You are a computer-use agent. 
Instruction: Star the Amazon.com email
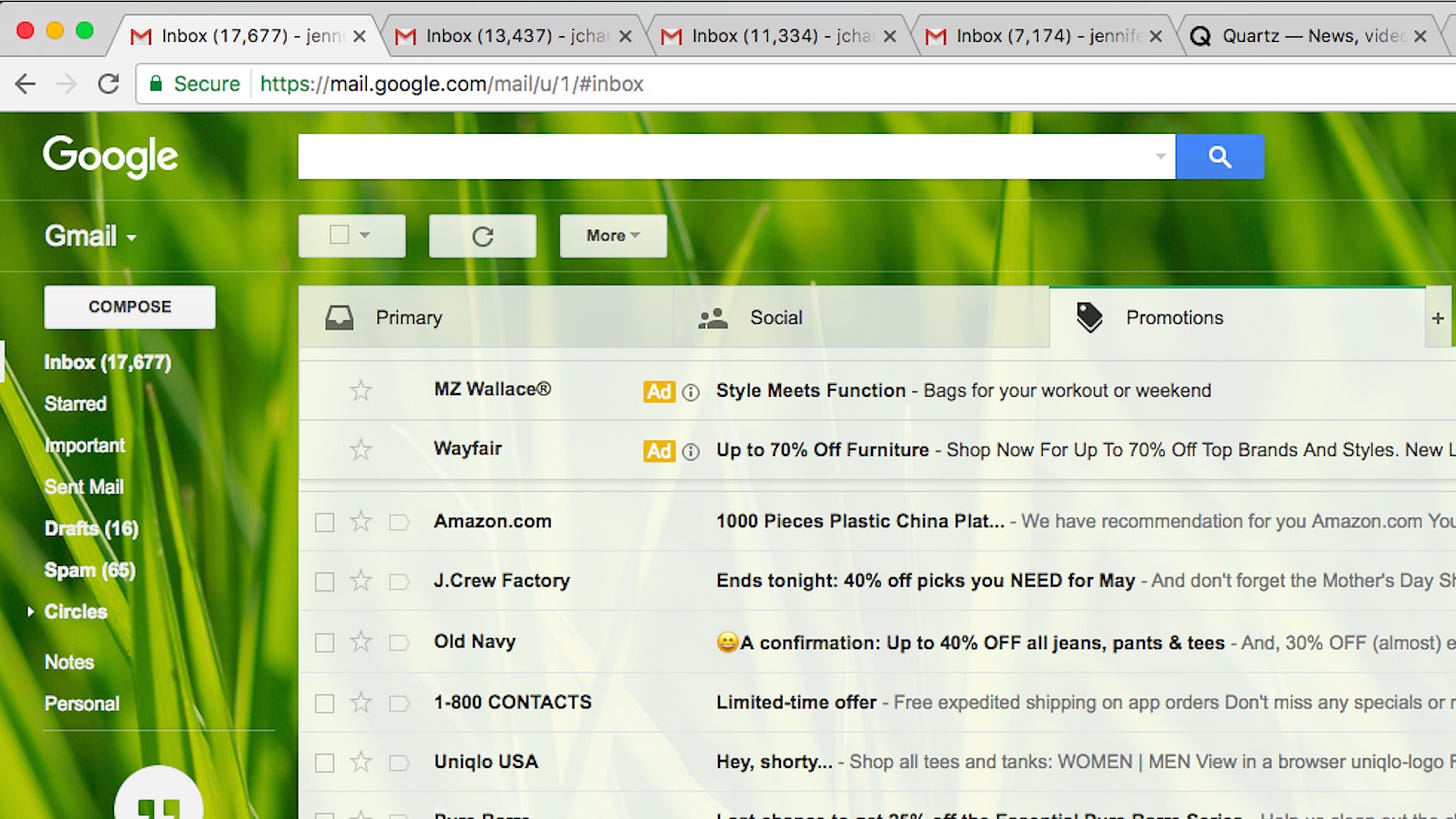pos(361,521)
